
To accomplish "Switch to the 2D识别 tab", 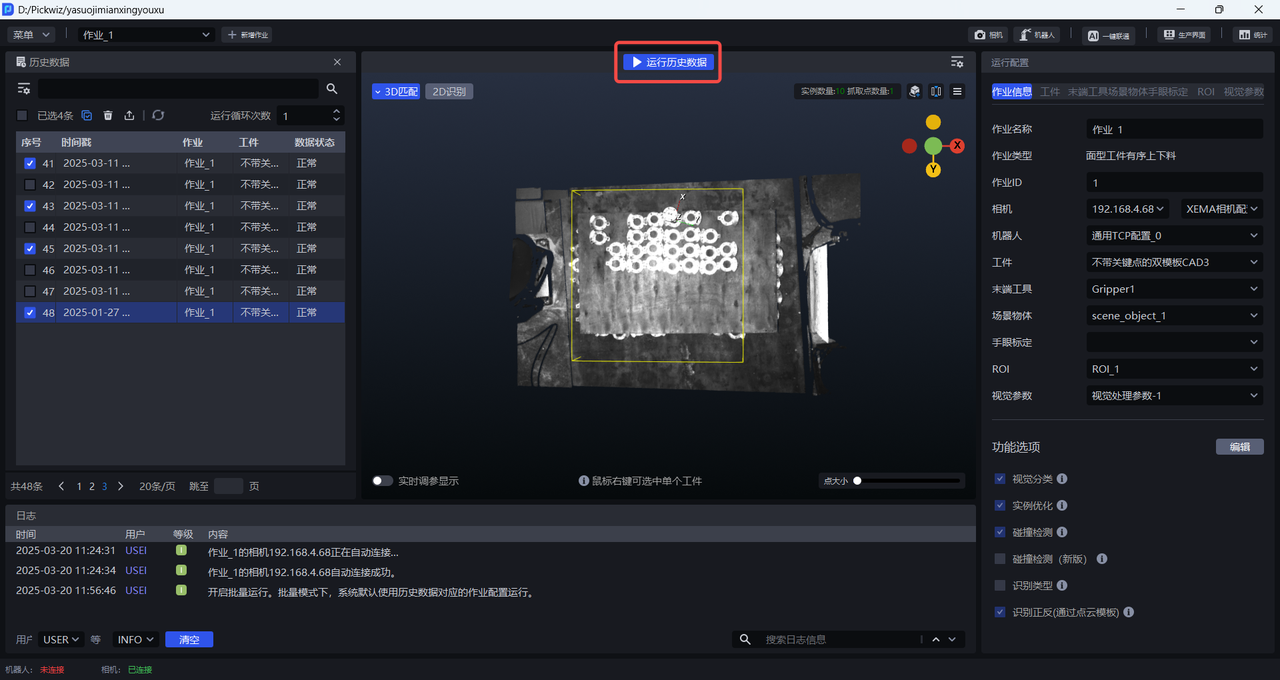I will point(449,92).
